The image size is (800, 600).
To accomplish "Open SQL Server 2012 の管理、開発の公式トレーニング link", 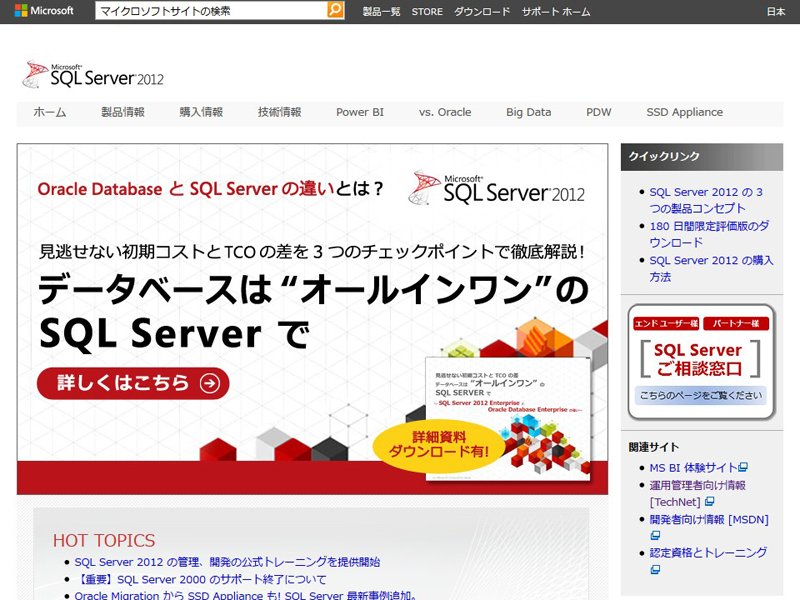I will [x=227, y=562].
